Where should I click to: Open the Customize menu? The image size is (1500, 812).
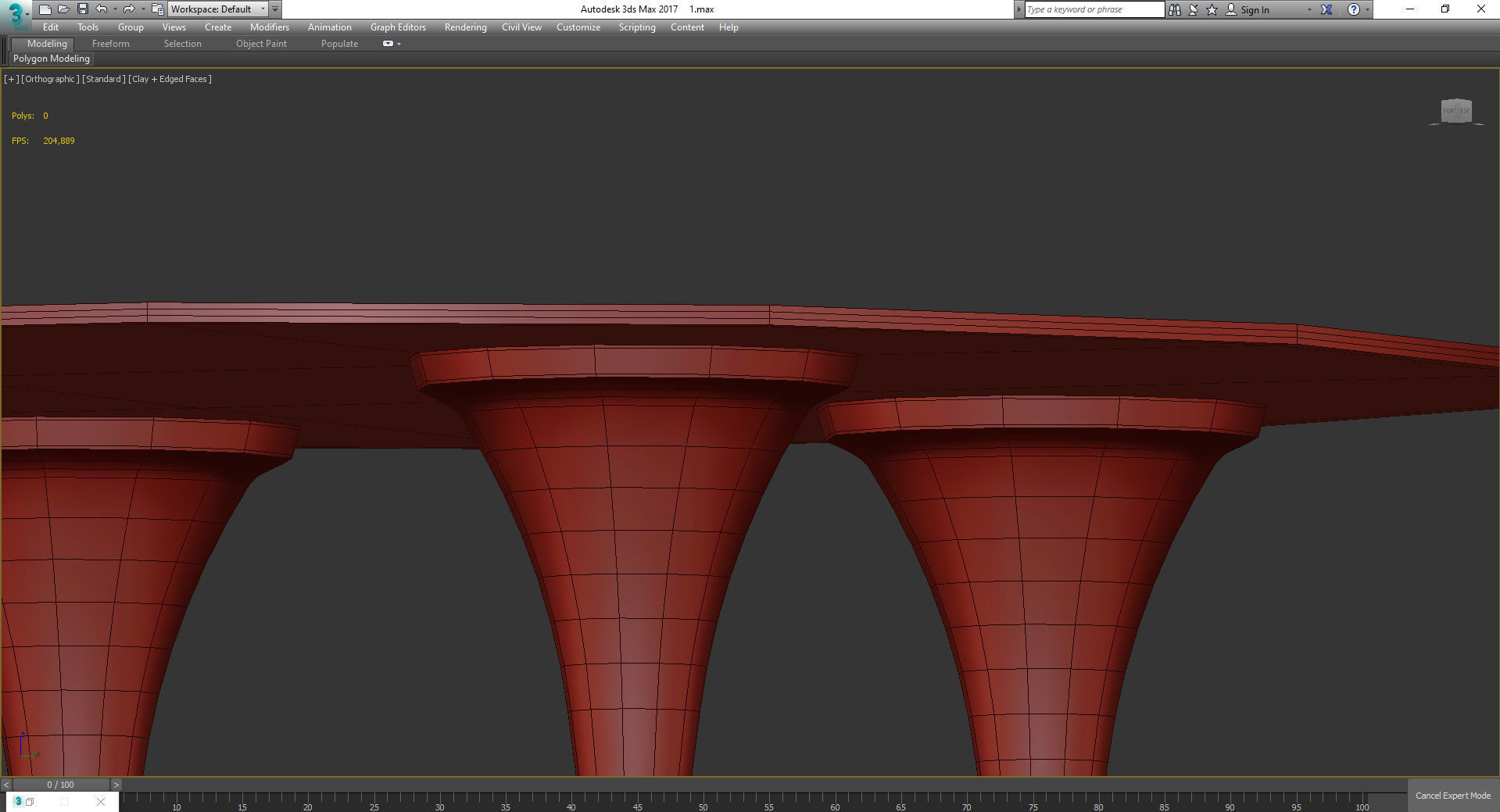pos(578,27)
